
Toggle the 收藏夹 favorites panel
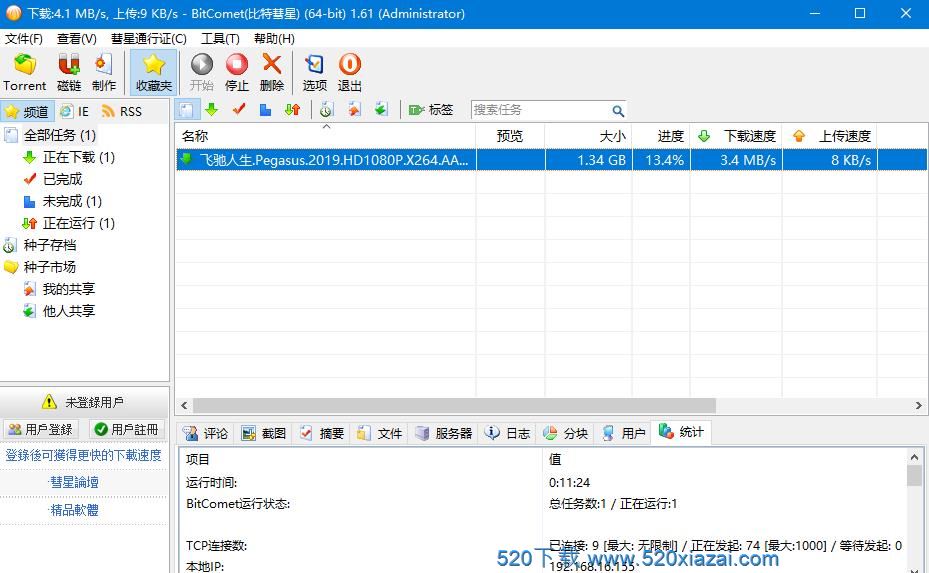(153, 72)
